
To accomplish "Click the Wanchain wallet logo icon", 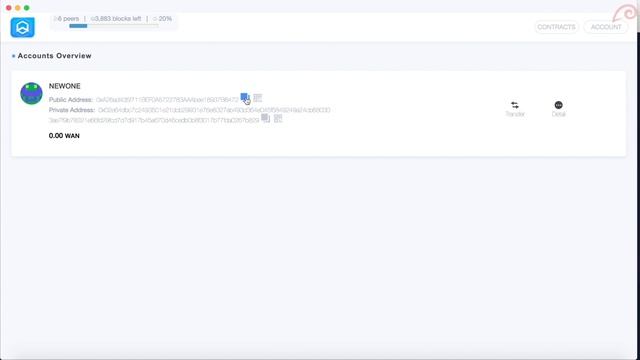I will tap(22, 27).
